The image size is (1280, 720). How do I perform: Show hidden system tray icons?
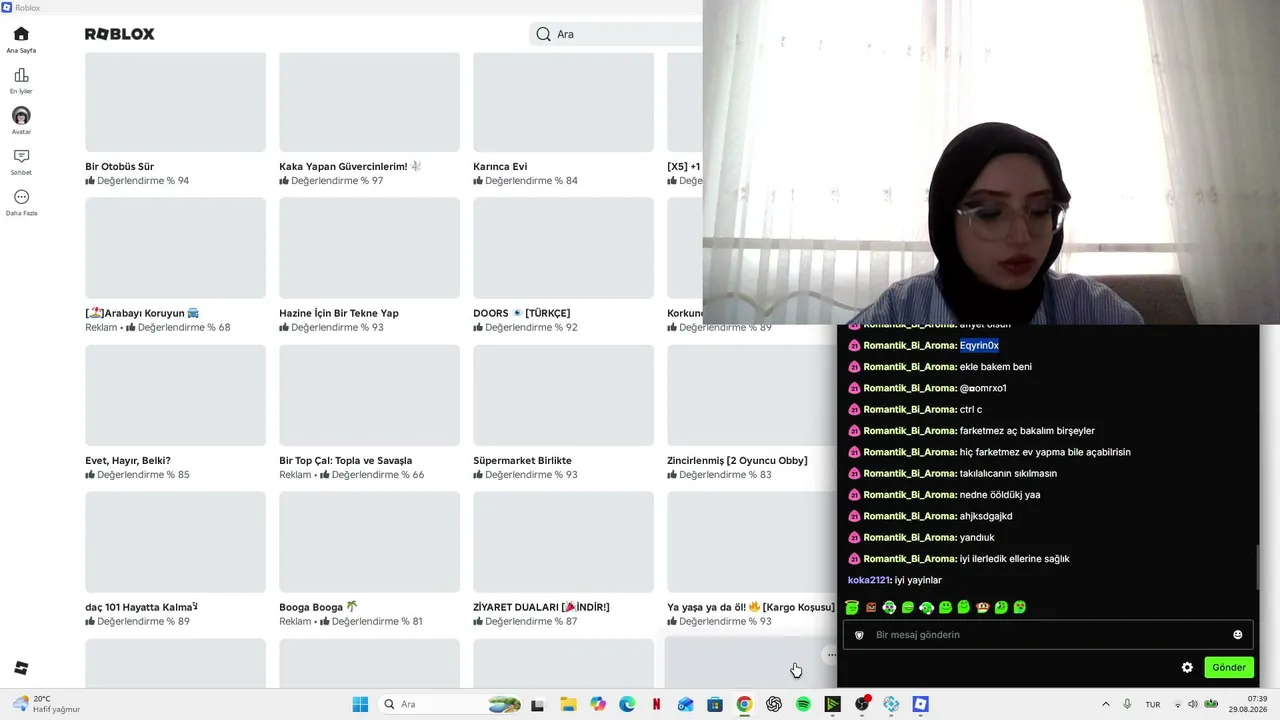1105,704
